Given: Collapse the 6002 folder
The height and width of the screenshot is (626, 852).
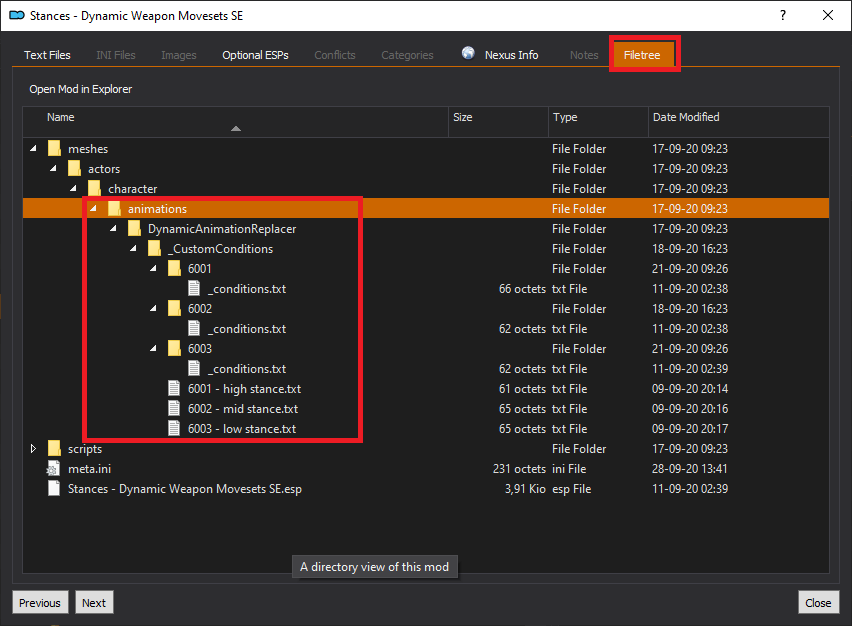Looking at the screenshot, I should (153, 308).
